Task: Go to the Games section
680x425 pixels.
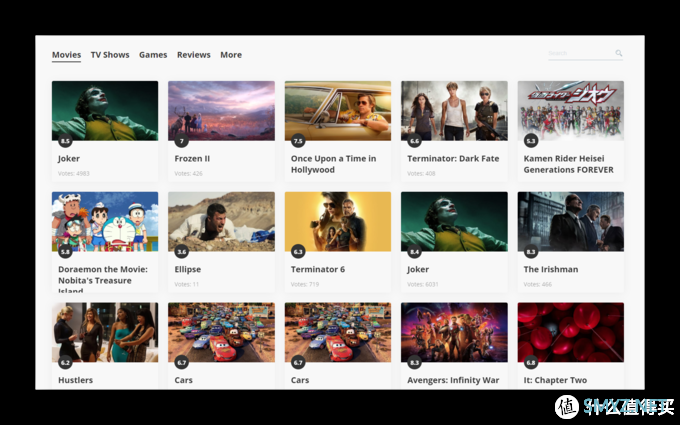Action: pos(153,55)
